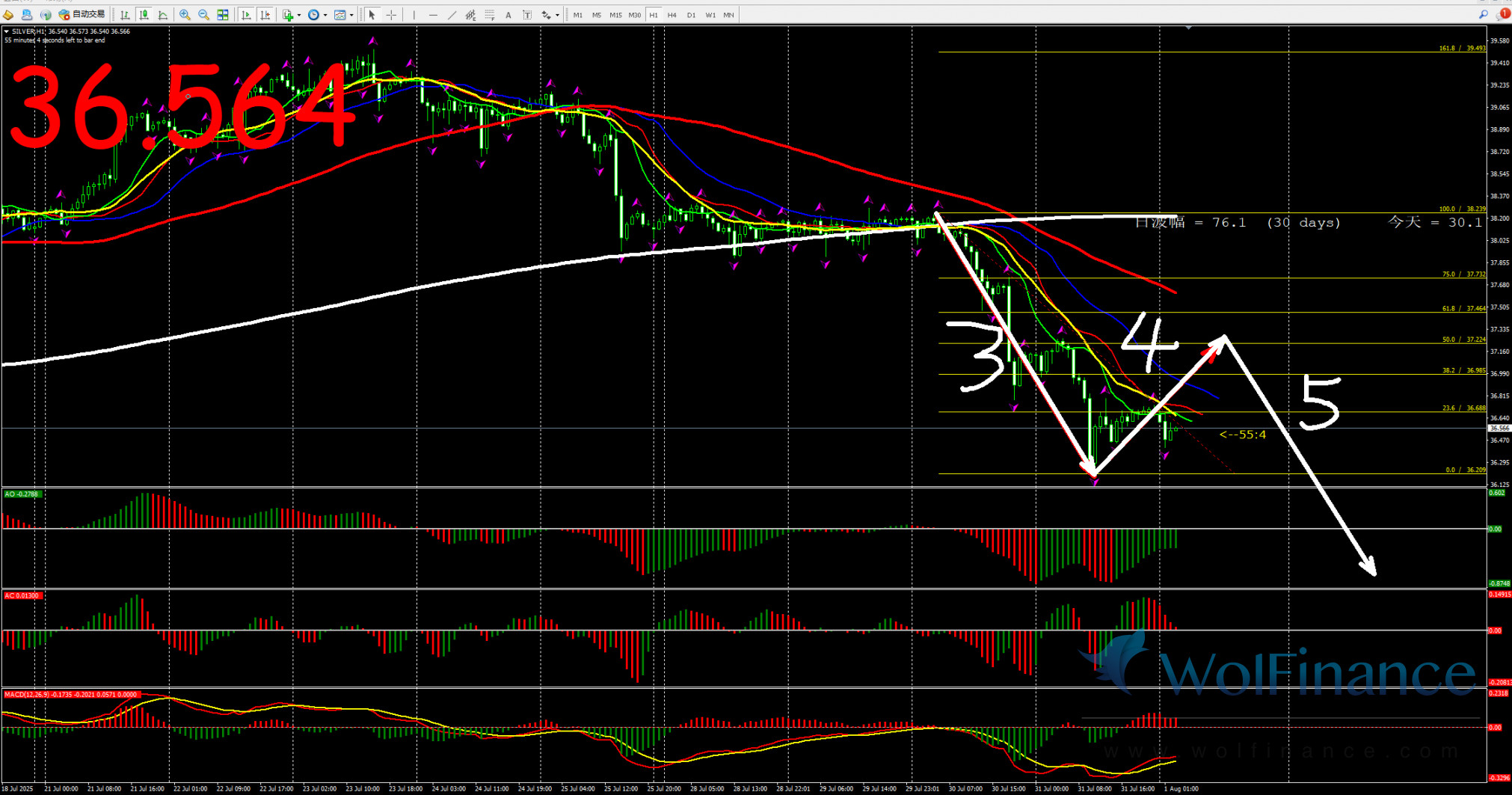Click the '23 Jul 18:00' time axis label

(408, 788)
